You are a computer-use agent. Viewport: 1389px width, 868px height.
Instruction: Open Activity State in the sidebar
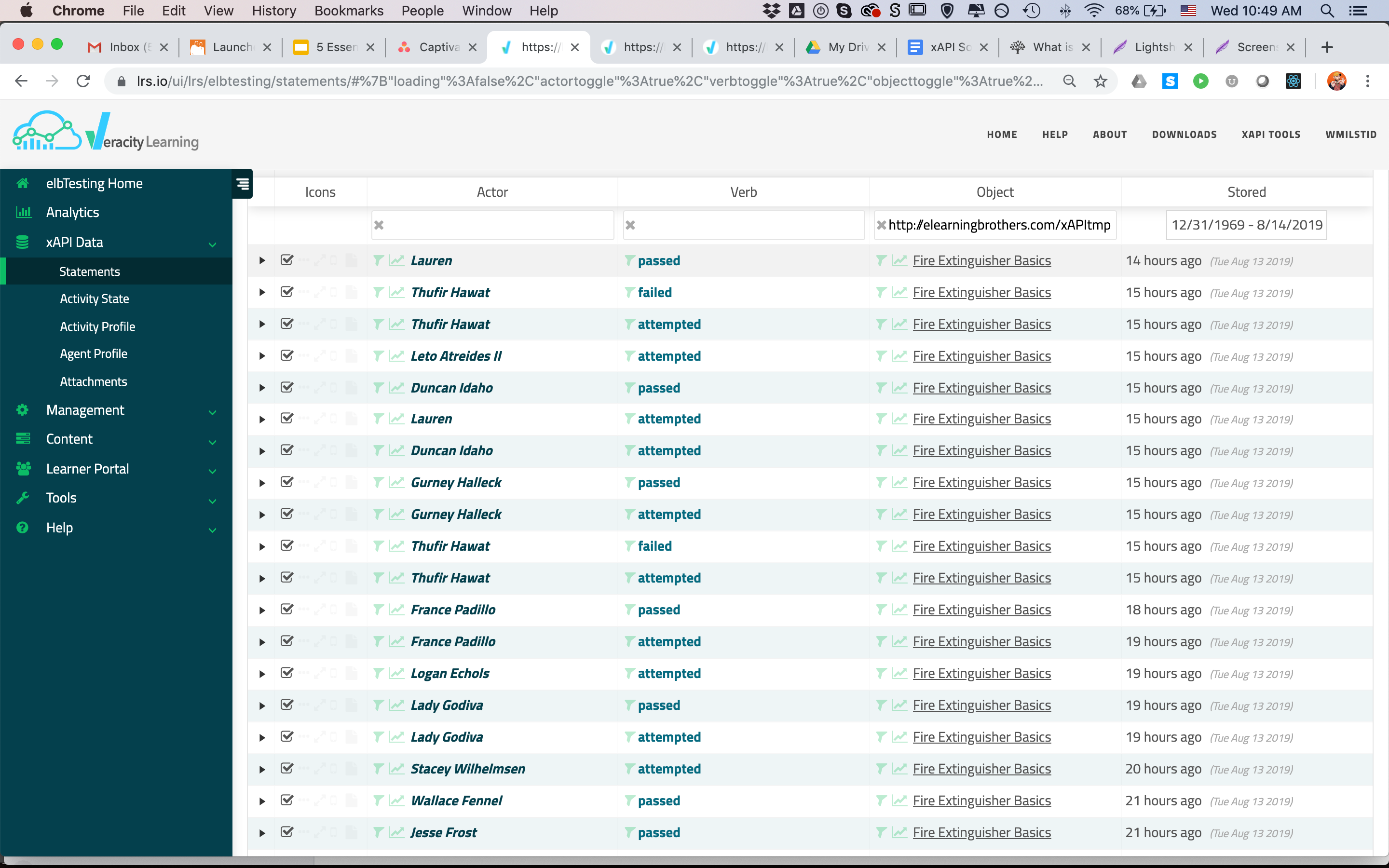click(x=95, y=298)
